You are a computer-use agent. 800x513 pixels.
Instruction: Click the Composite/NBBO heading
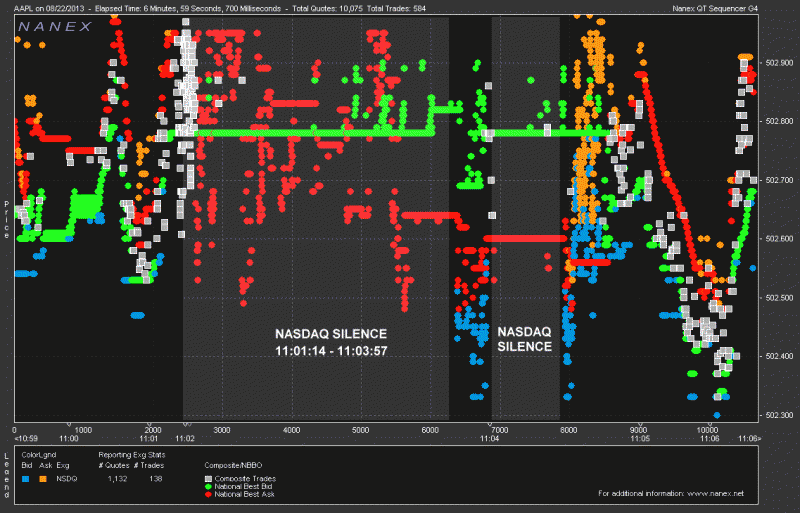pyautogui.click(x=233, y=466)
